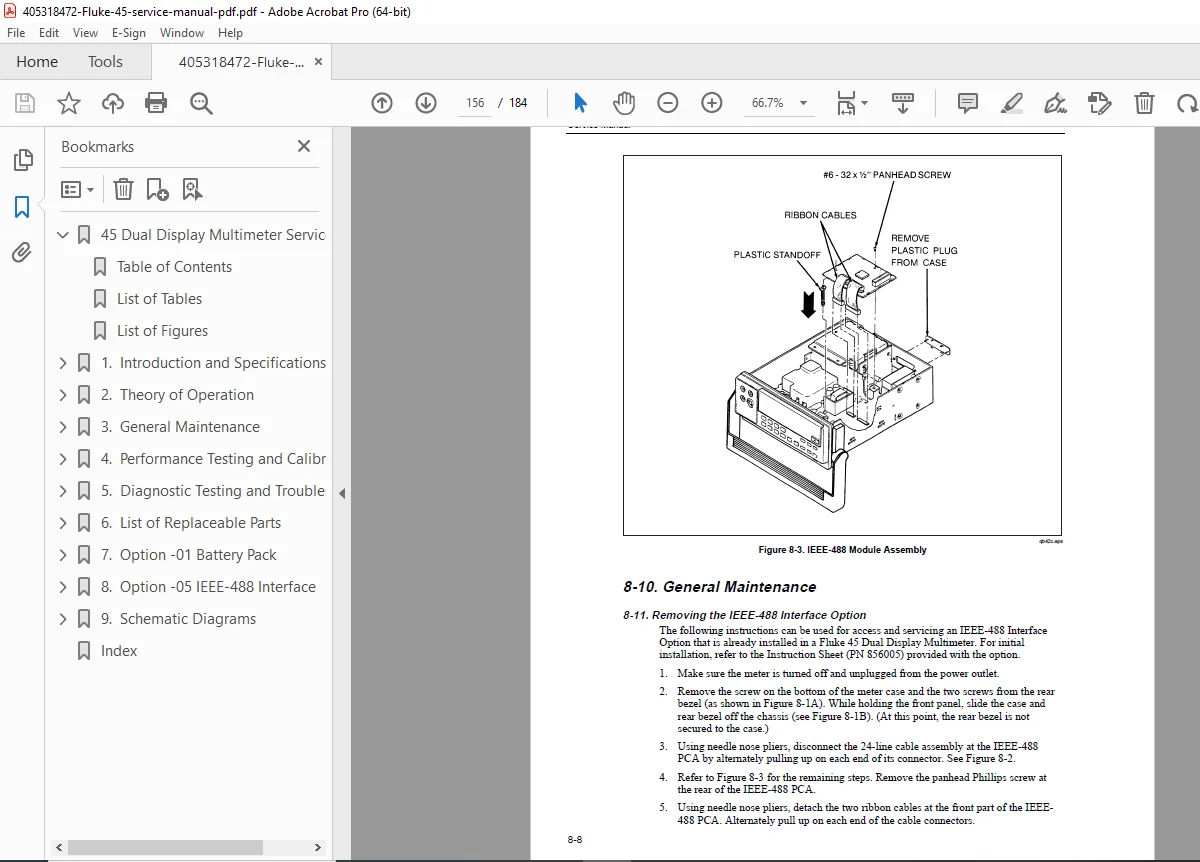Switch to the Home tab
Image resolution: width=1200 pixels, height=862 pixels.
pyautogui.click(x=37, y=62)
